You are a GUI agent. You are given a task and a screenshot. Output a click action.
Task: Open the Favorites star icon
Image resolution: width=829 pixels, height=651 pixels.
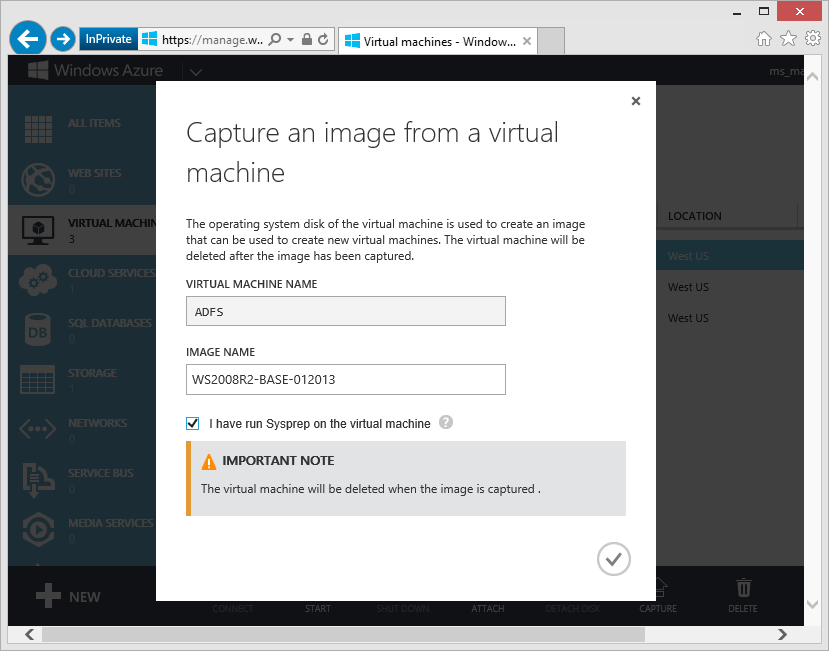788,39
